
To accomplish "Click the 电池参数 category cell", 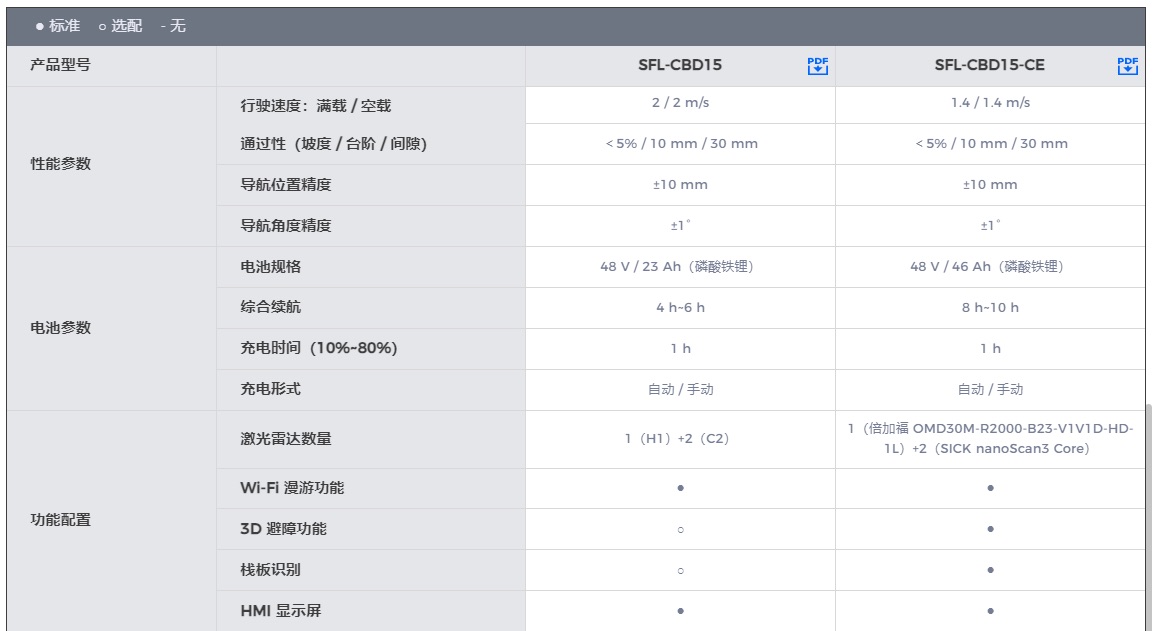I will pos(61,328).
